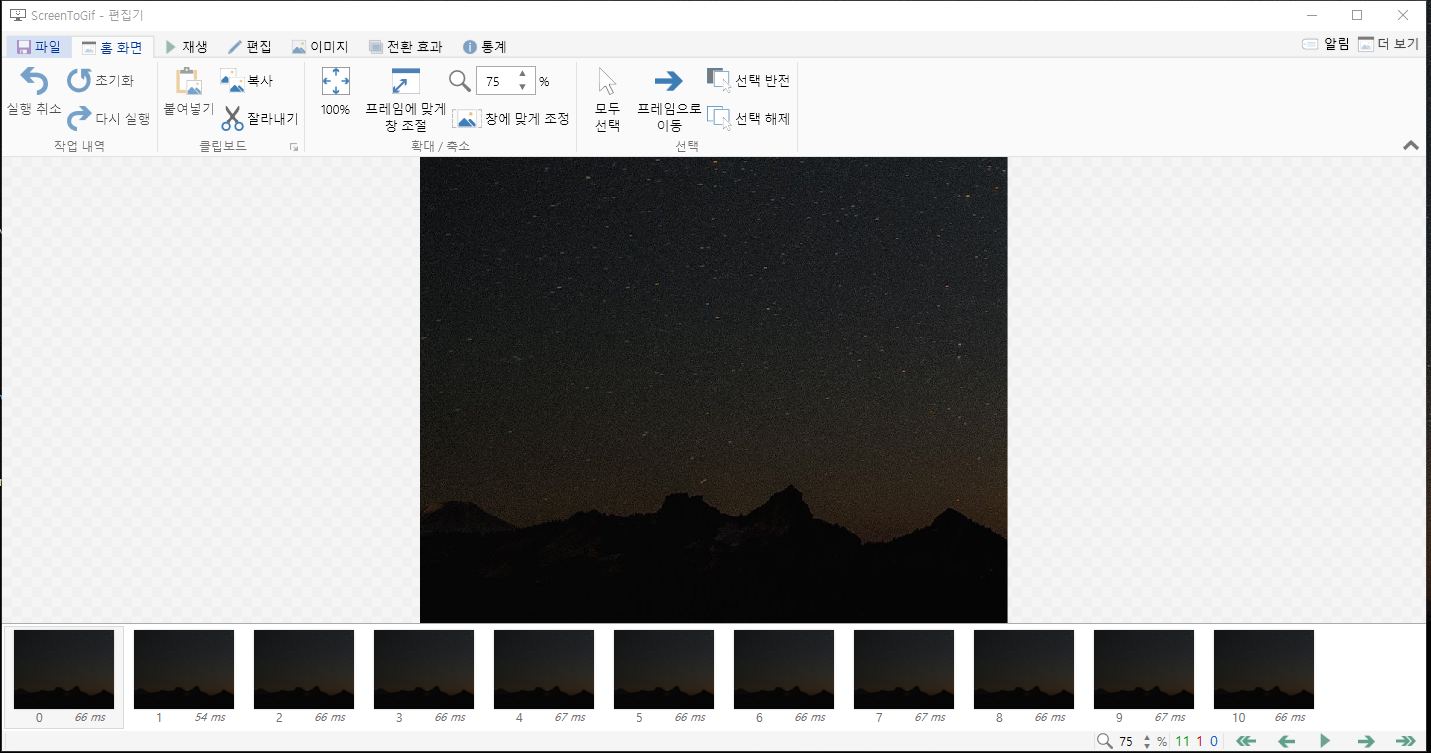The height and width of the screenshot is (753, 1431).
Task: Select frame 4 thumbnail
Action: coord(544,669)
